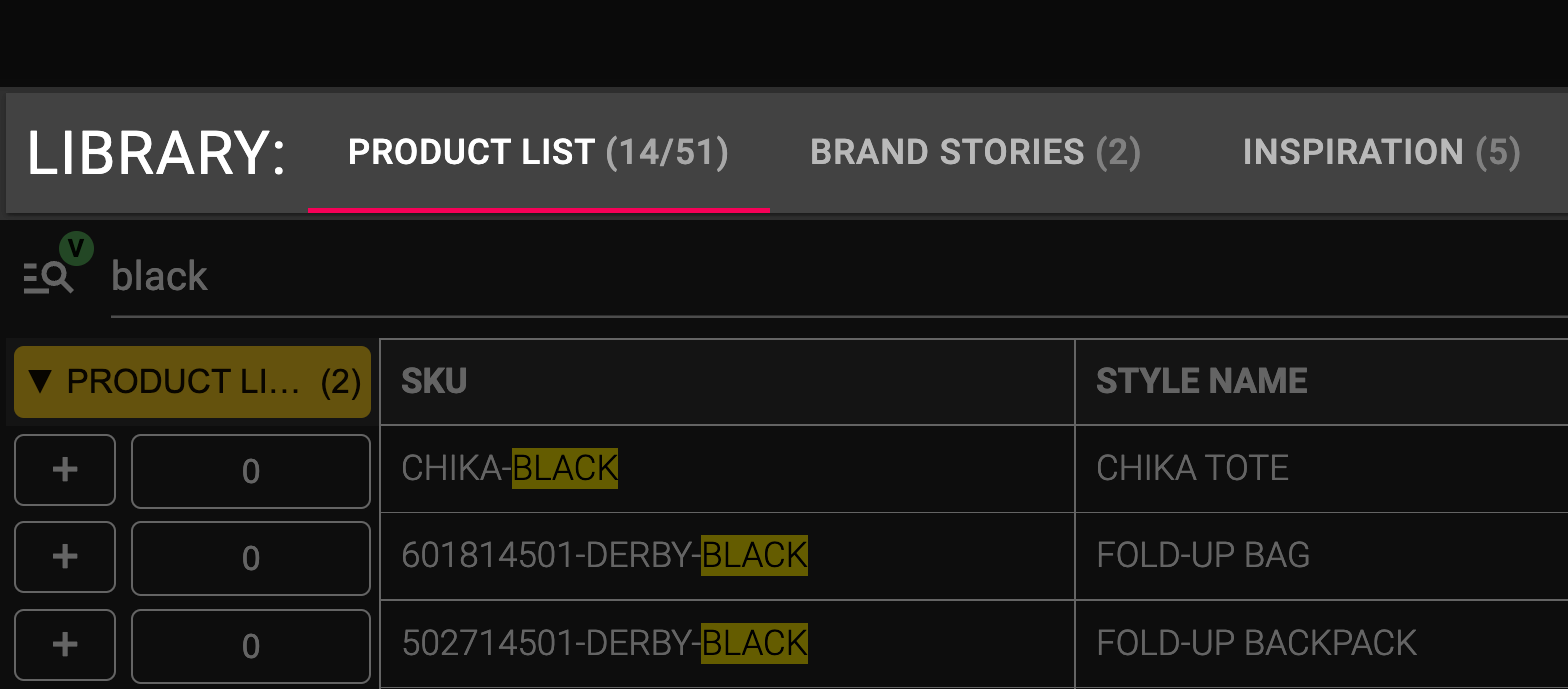Add 601814501-DERBY-BLACK using its plus button
Image resolution: width=1568 pixels, height=689 pixels.
coord(65,557)
